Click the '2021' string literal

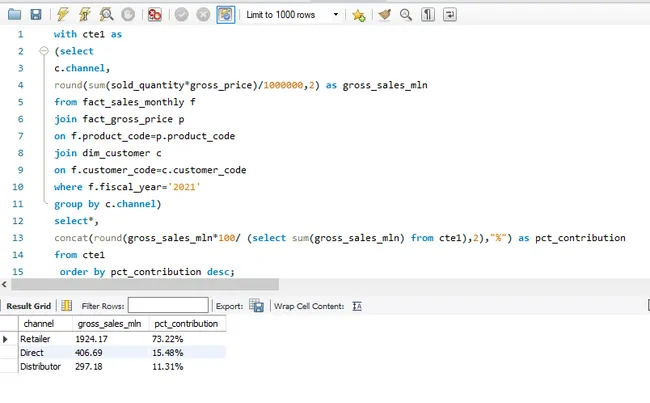pos(184,187)
